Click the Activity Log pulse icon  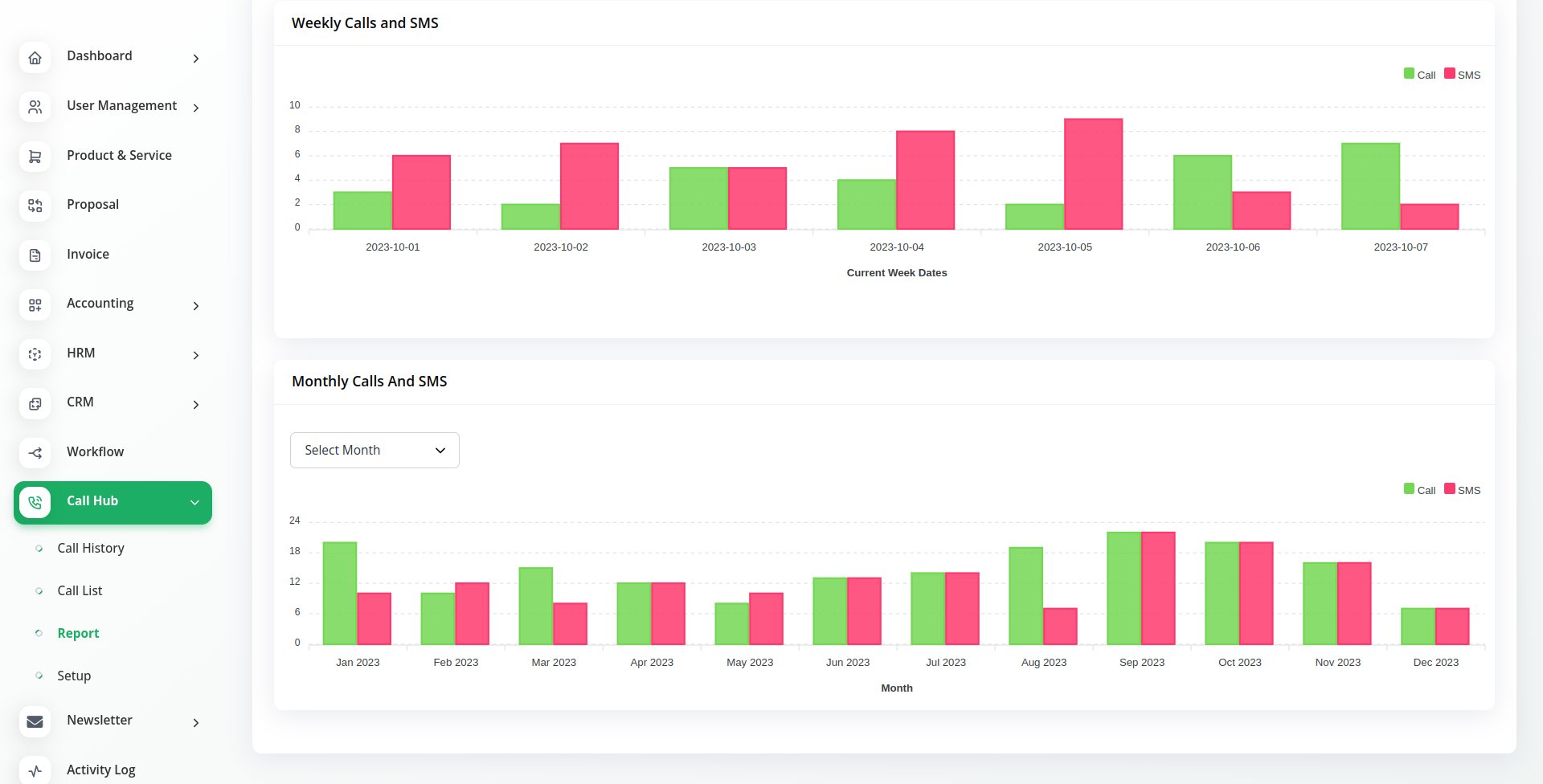[x=35, y=770]
